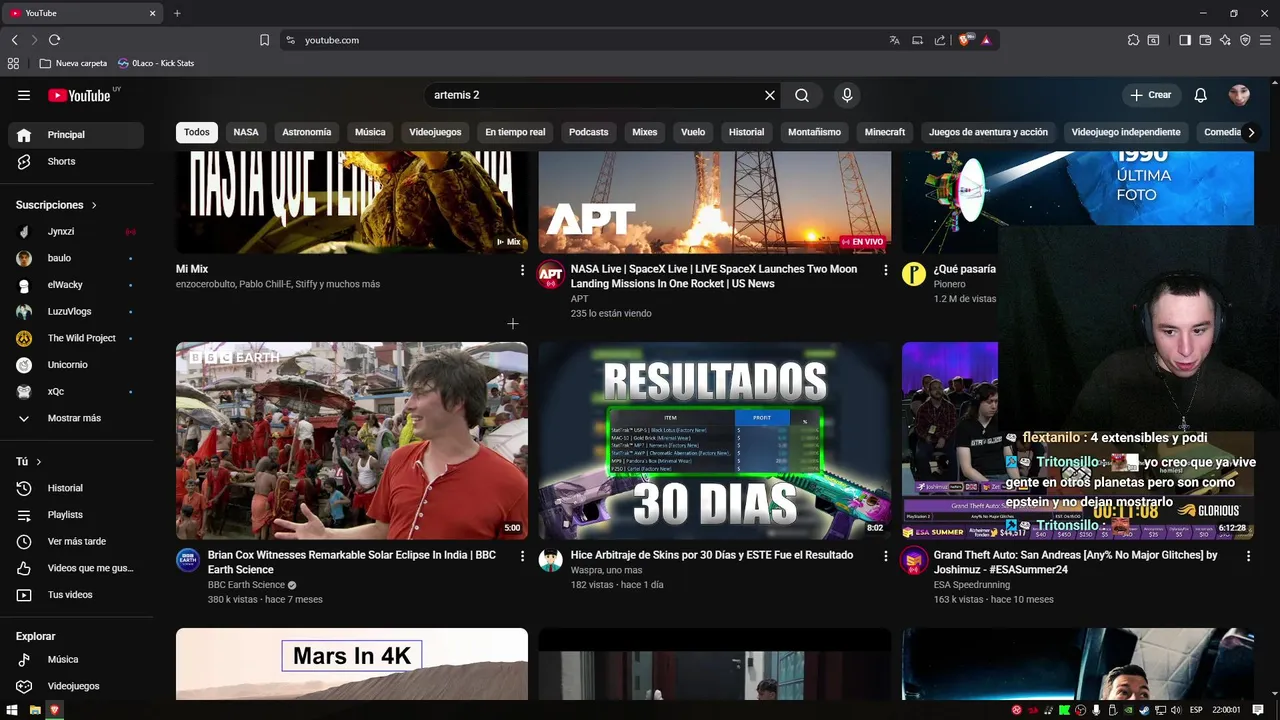Toggle the browser sidebar panel

(x=1185, y=40)
